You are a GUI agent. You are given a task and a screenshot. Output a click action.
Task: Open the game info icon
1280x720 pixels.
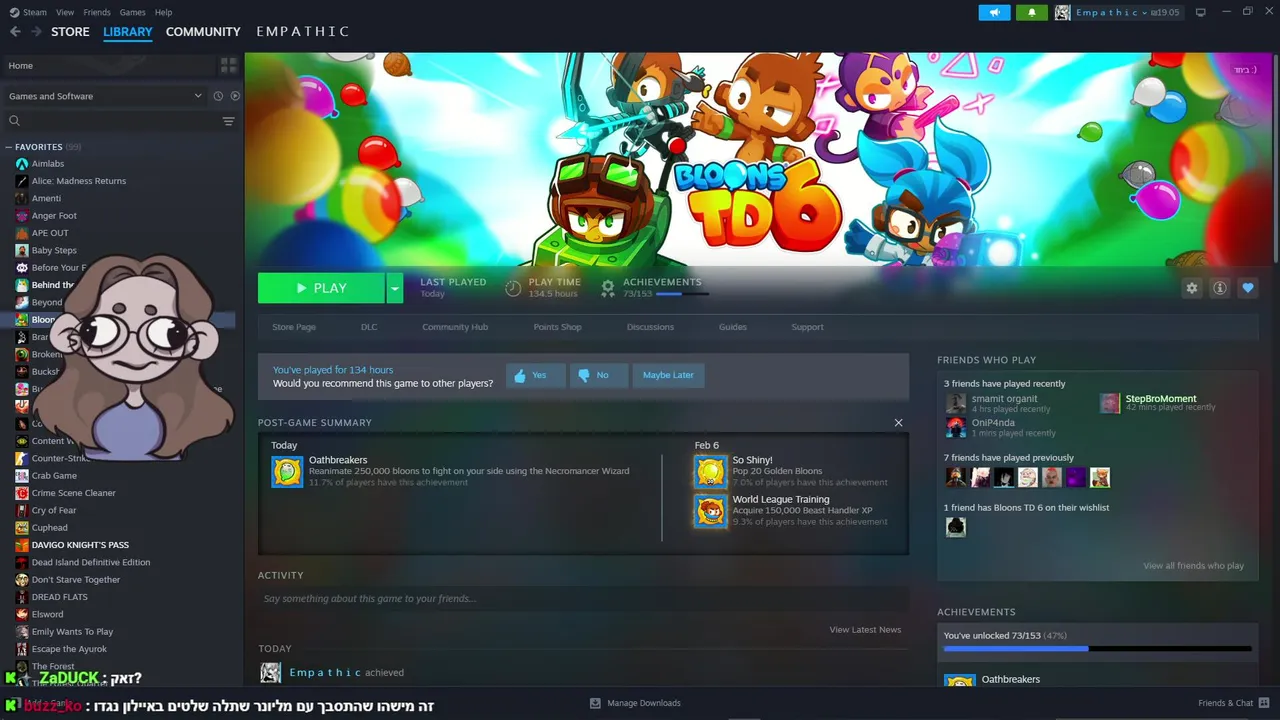tap(1219, 288)
